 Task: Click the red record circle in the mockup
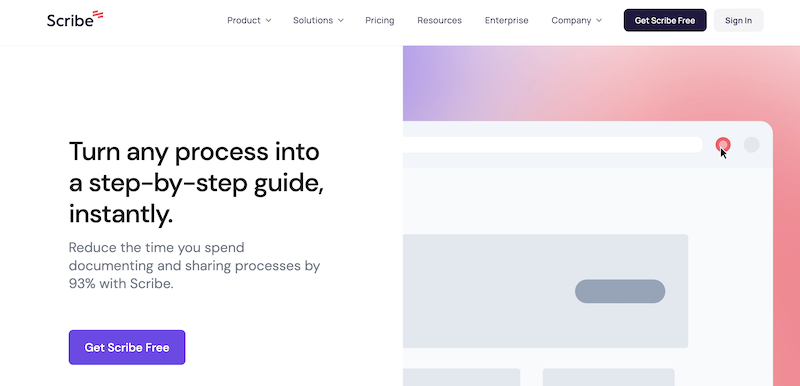(722, 145)
